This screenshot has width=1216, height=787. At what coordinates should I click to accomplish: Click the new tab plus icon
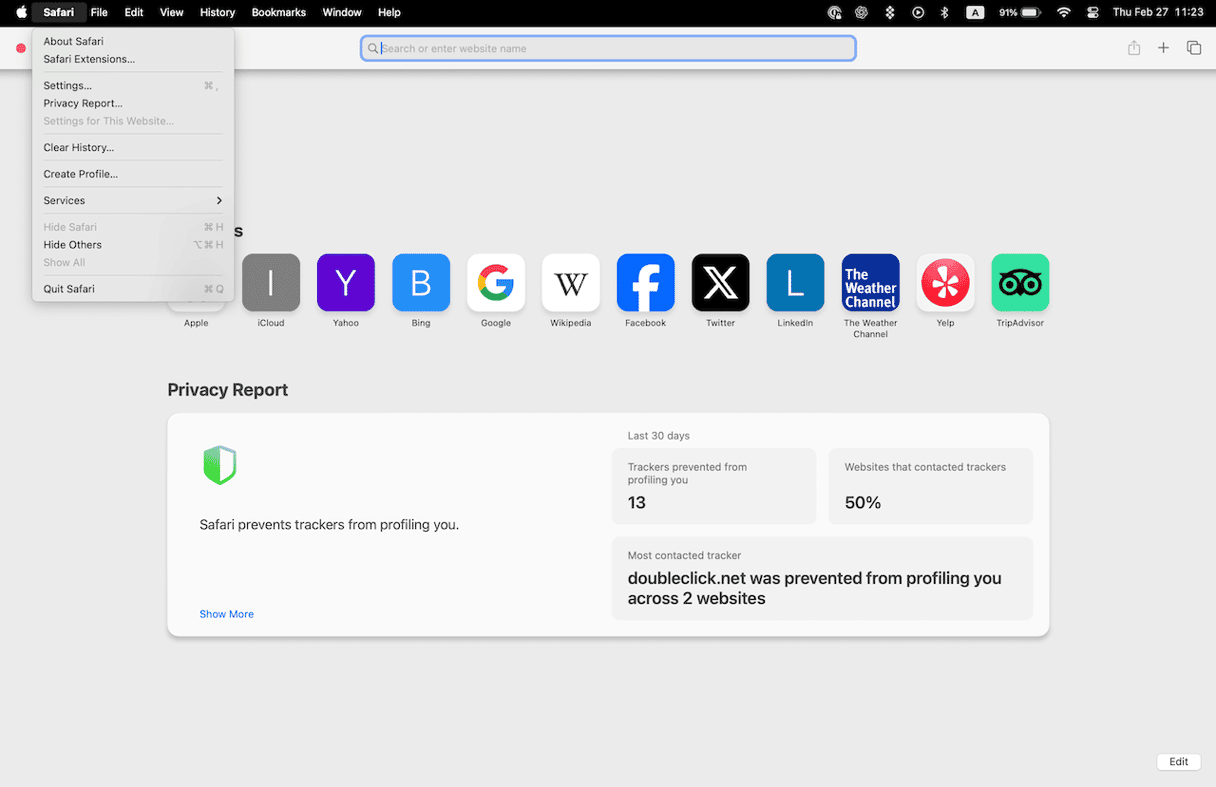click(1163, 48)
